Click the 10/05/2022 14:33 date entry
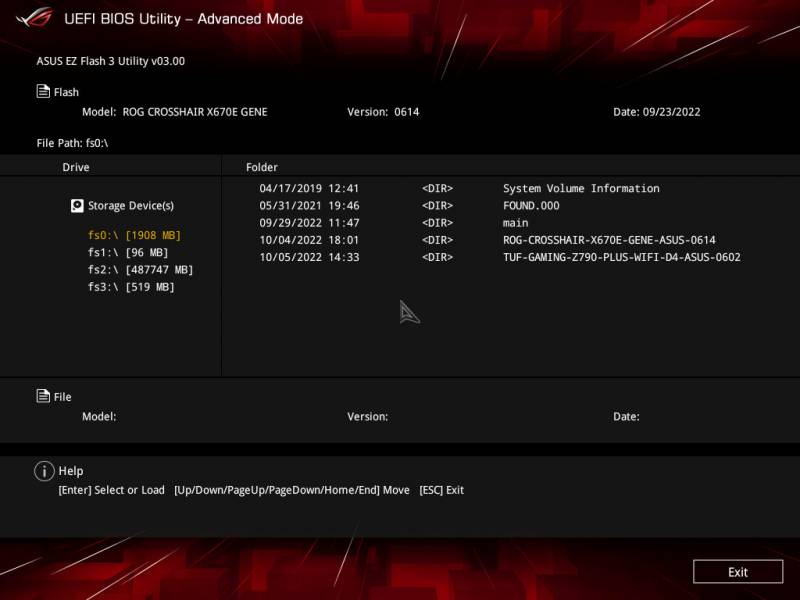The width and height of the screenshot is (800, 600). coord(309,257)
